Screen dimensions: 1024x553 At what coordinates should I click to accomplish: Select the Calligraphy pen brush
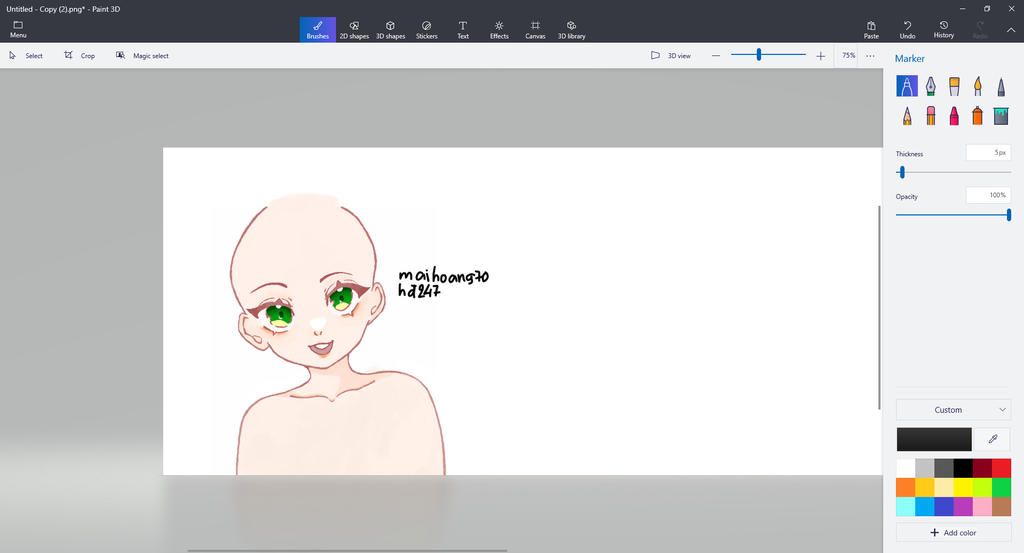(930, 86)
